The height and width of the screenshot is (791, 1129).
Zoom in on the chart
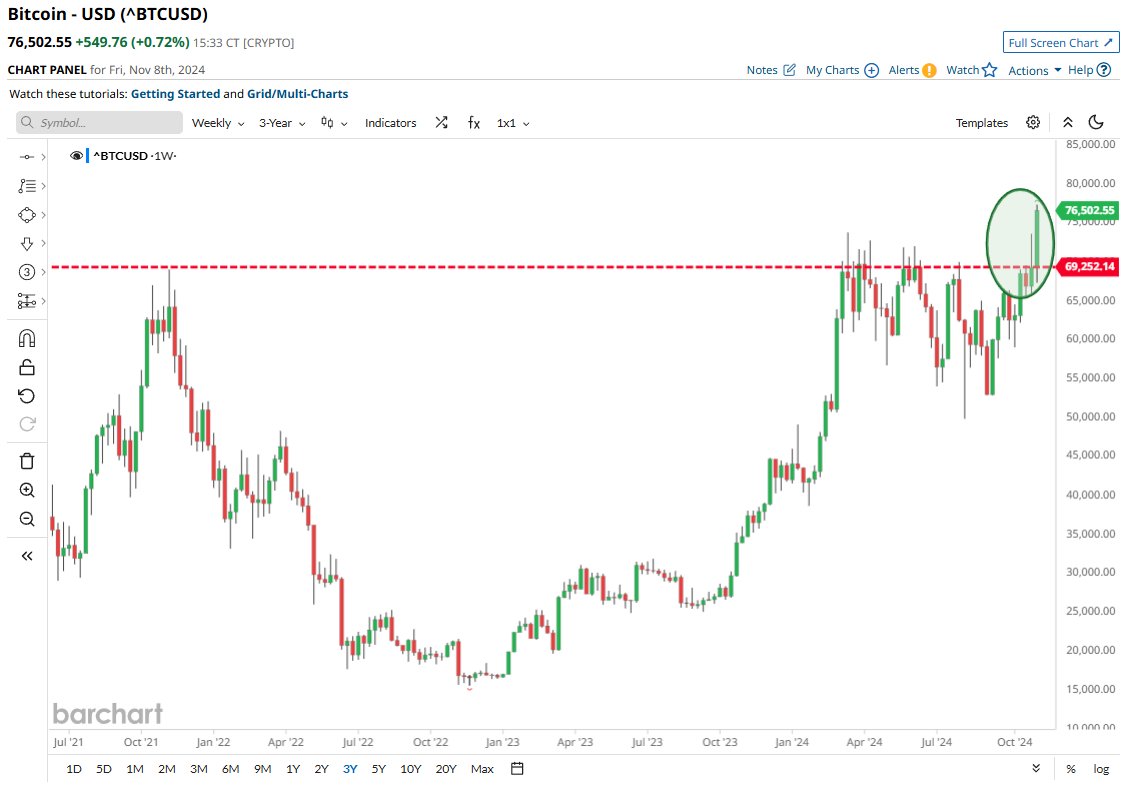tap(27, 490)
